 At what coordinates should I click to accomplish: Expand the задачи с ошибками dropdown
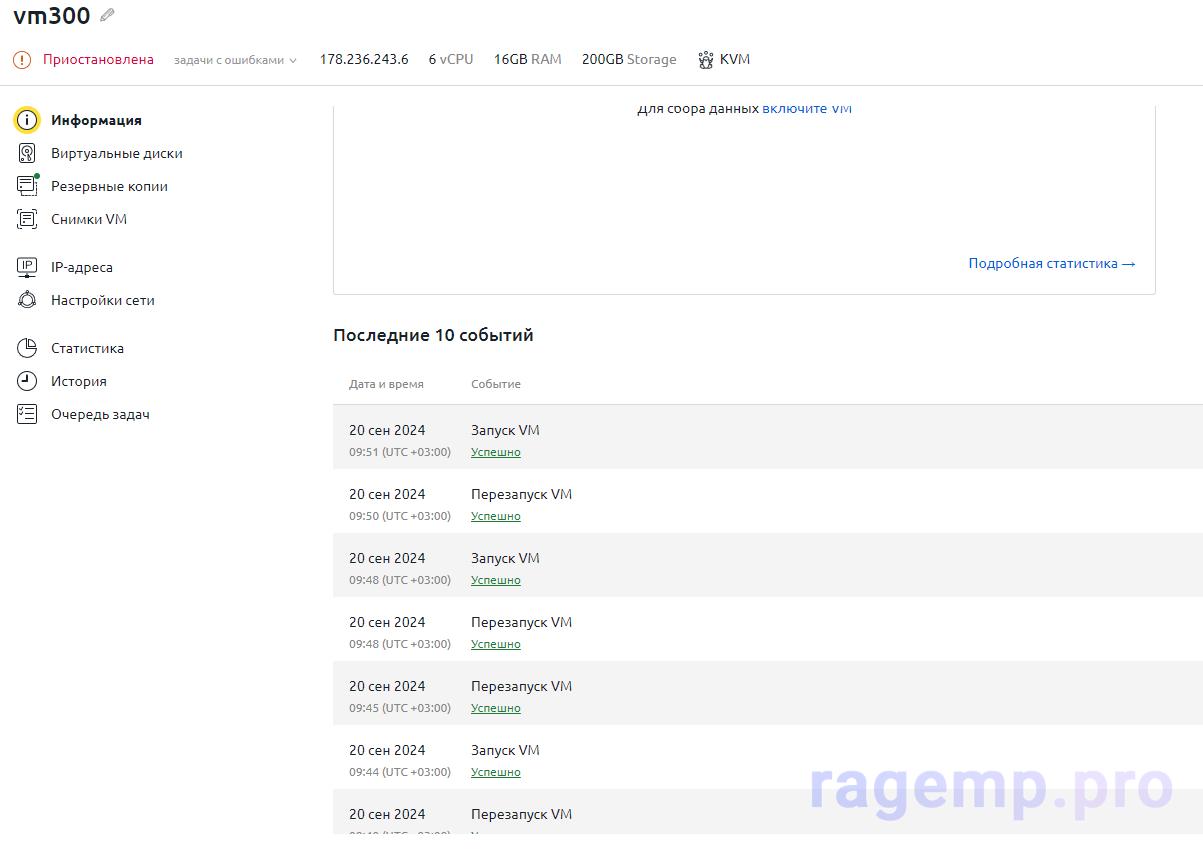point(235,60)
